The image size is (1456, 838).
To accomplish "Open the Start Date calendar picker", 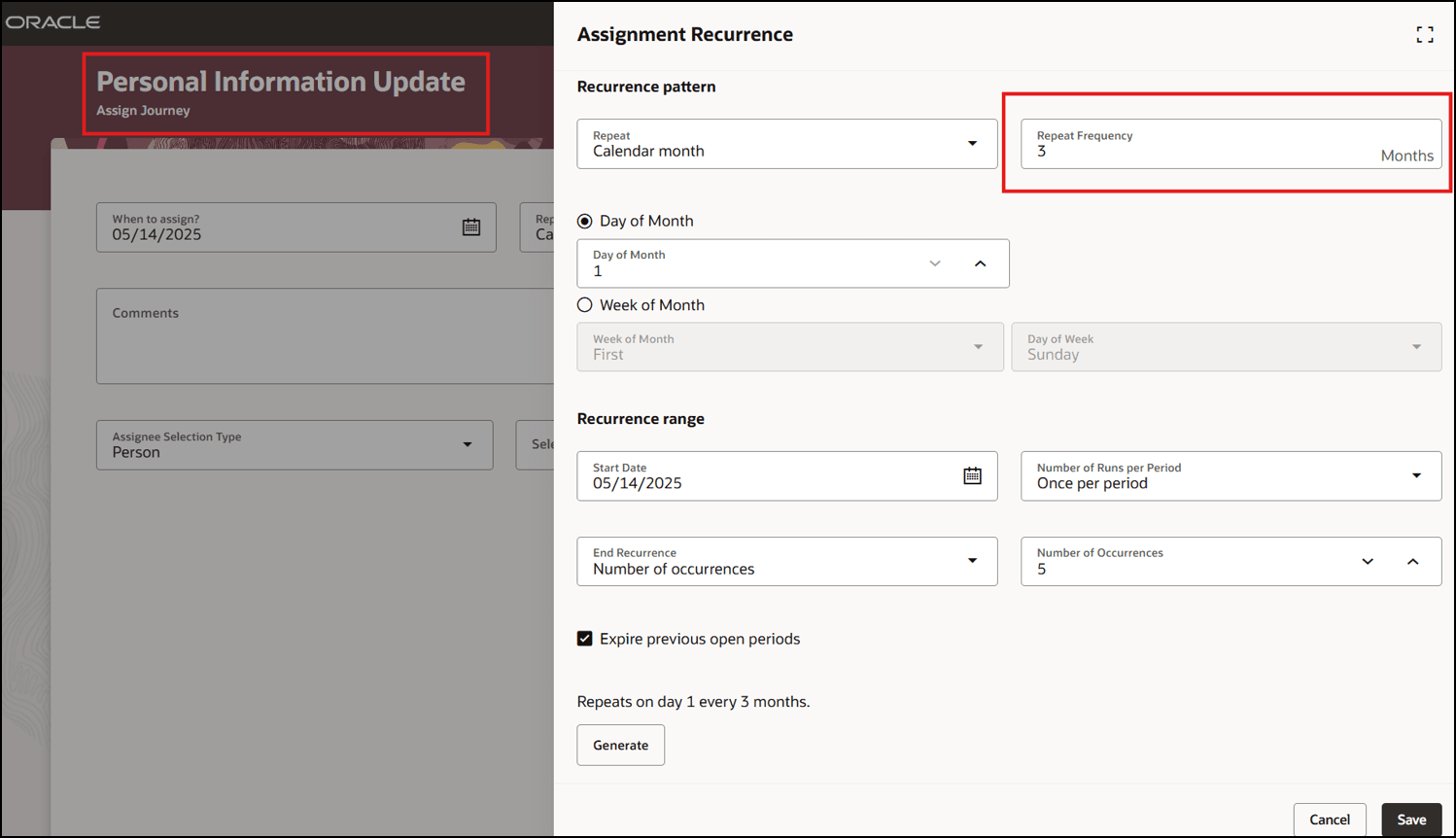I will pos(972,475).
